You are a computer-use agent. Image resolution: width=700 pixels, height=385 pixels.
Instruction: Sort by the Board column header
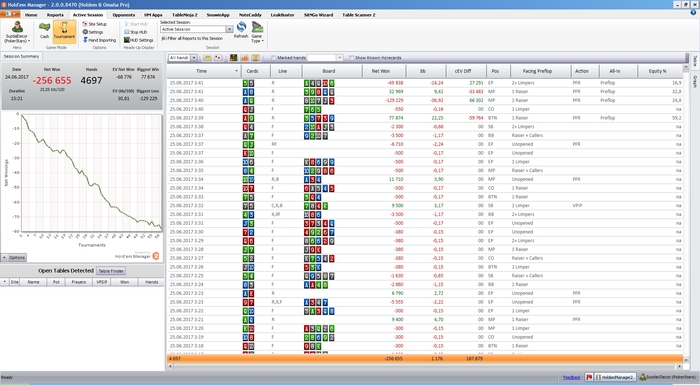coord(332,71)
